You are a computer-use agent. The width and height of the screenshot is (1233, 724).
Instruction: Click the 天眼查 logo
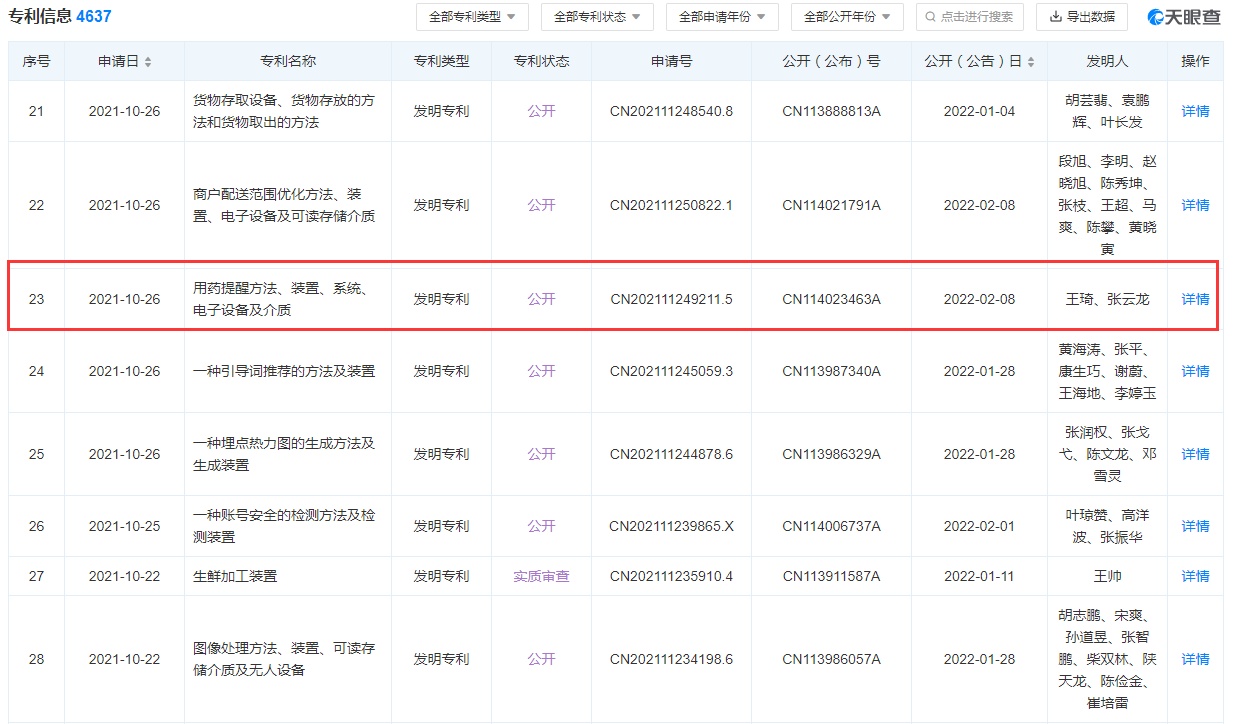1184,17
